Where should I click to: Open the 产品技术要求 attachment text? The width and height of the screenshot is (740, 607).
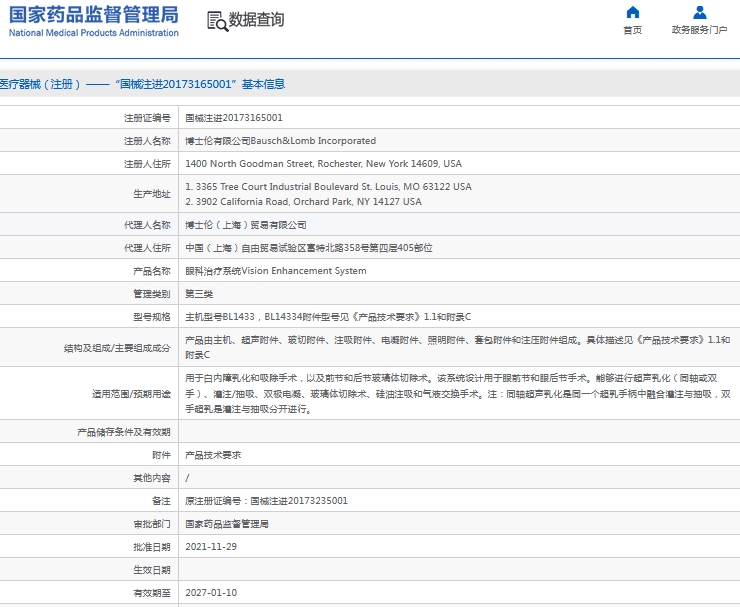point(213,455)
